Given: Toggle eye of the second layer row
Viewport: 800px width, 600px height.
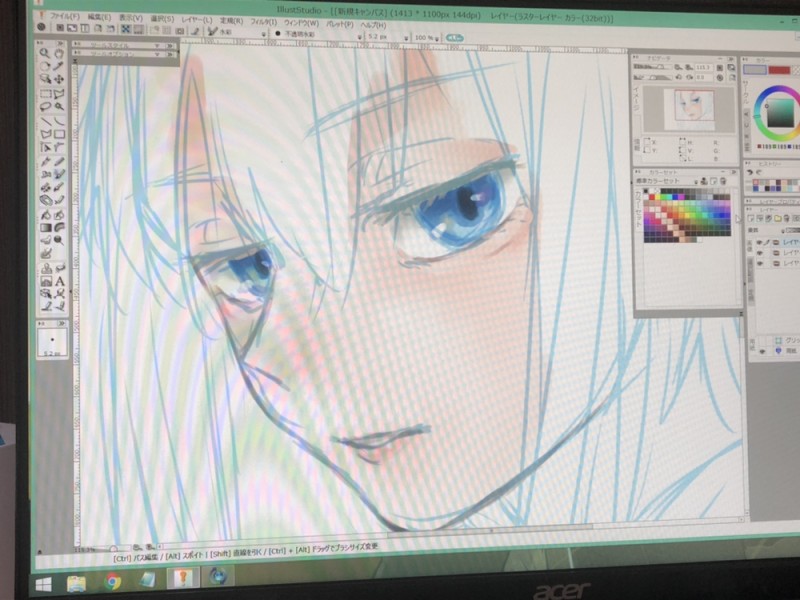Looking at the screenshot, I should [x=760, y=253].
